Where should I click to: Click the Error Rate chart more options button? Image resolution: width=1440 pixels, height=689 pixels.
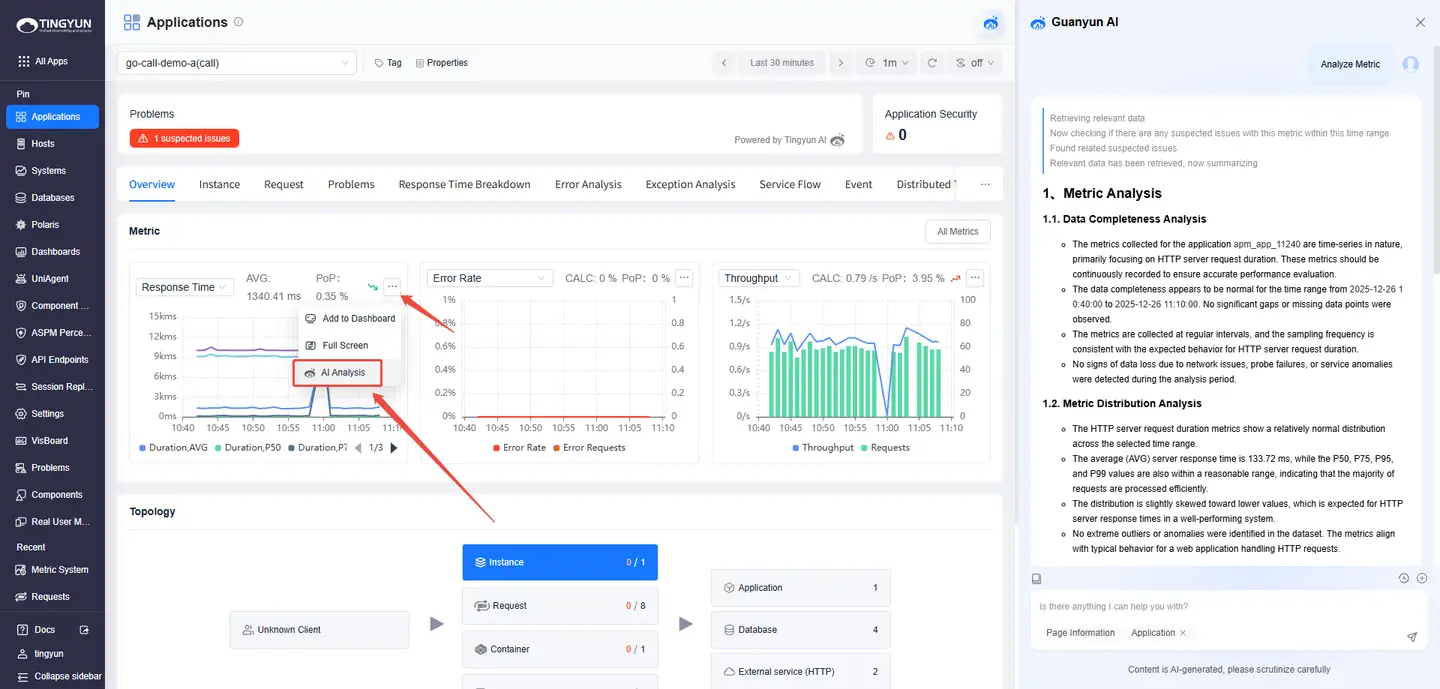[684, 278]
